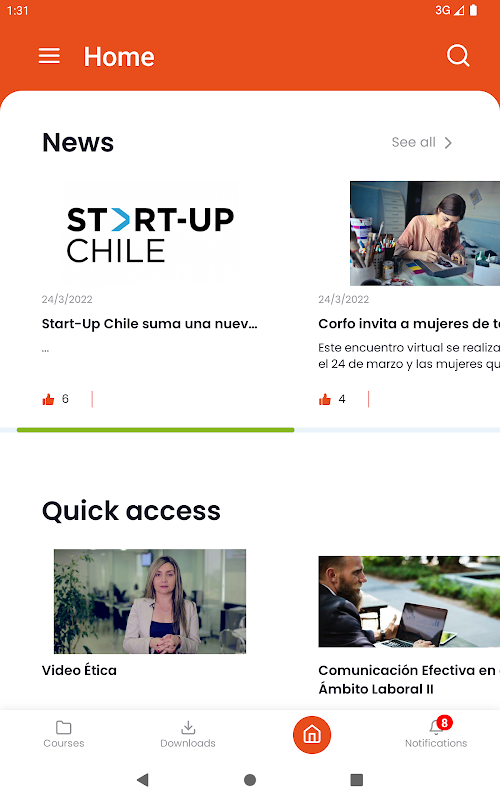This screenshot has height=800, width=500.
Task: Open the Courses folder tab
Action: click(64, 734)
